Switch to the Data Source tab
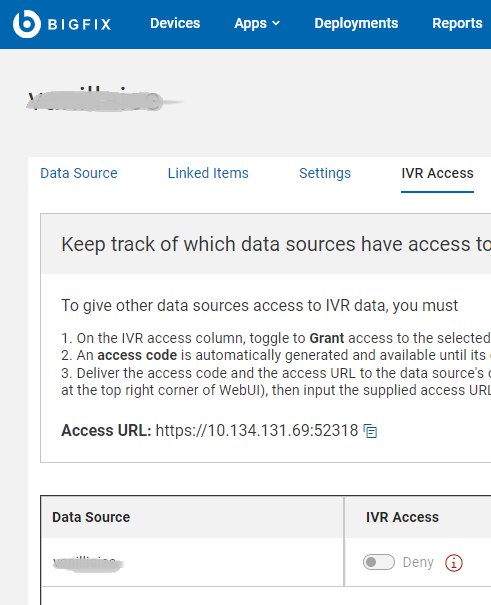 click(x=79, y=173)
